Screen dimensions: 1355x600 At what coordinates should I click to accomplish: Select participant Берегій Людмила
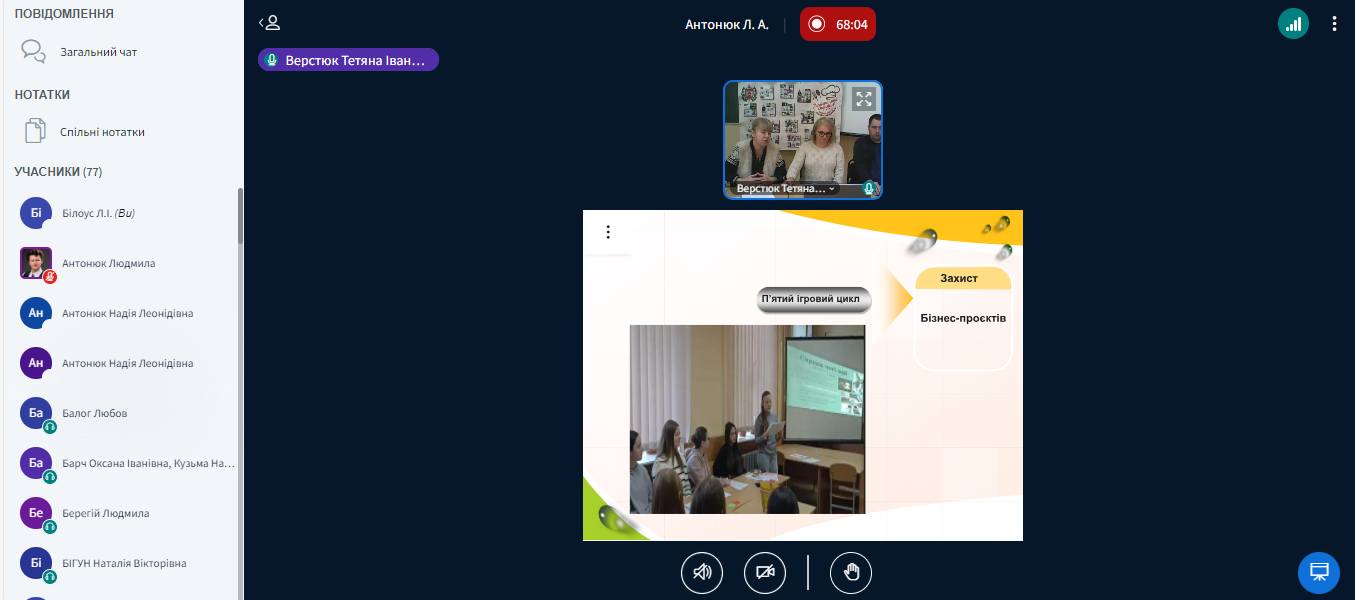click(105, 513)
